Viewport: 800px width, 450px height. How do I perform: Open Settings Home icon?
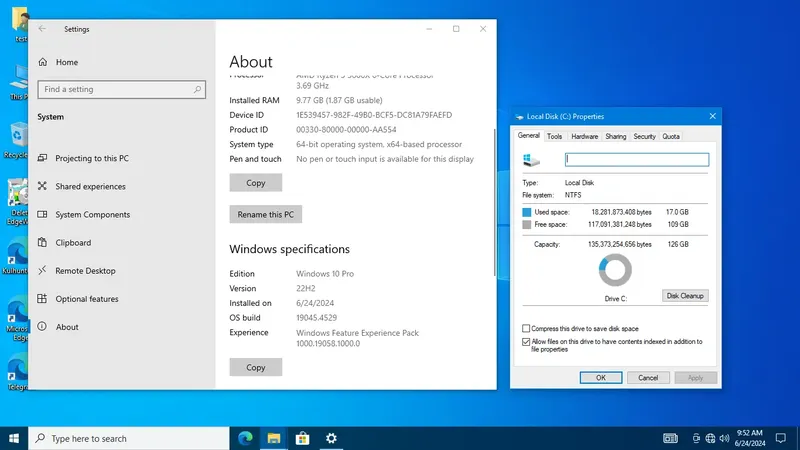coord(43,62)
